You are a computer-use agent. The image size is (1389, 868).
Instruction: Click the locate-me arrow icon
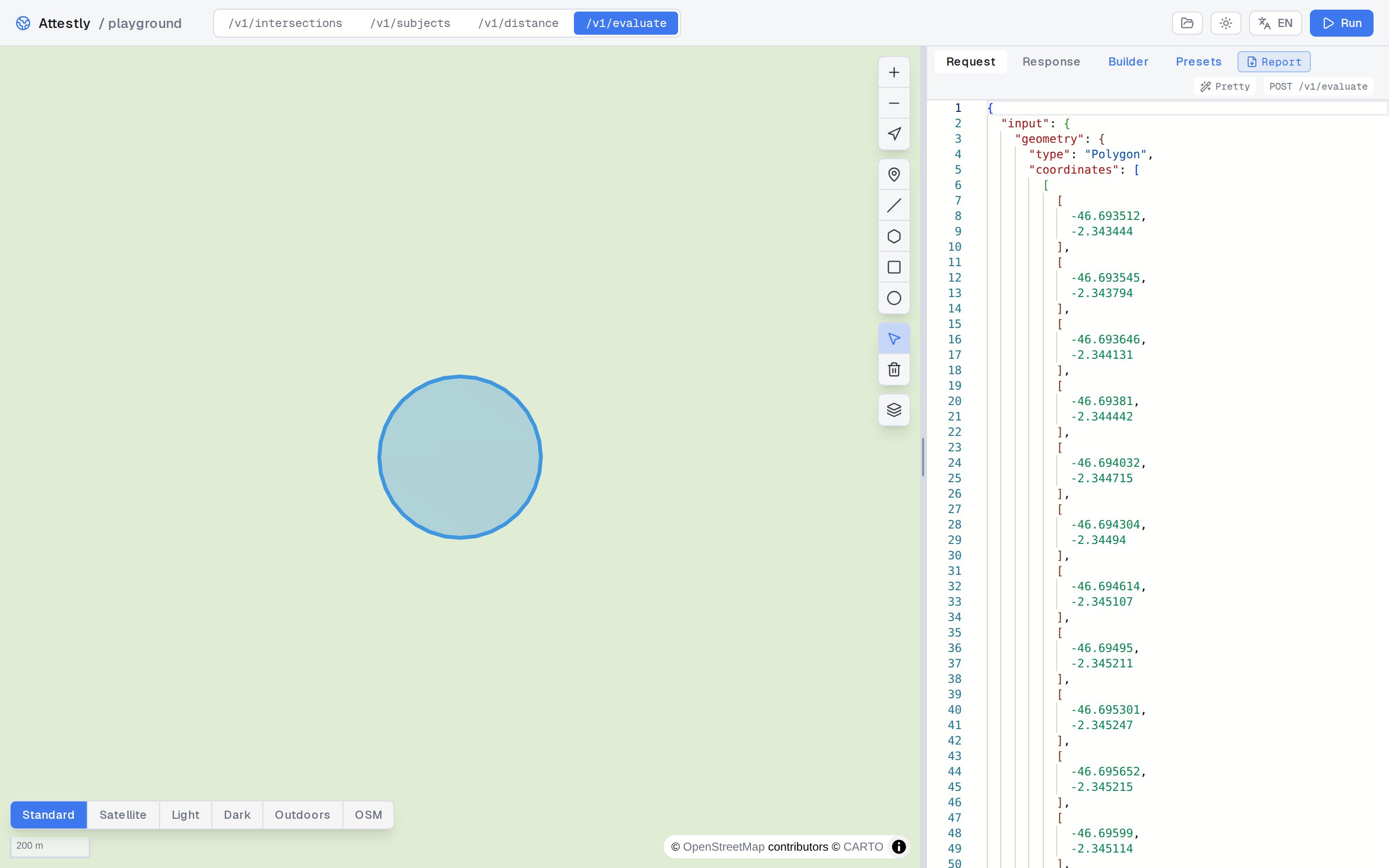point(894,134)
